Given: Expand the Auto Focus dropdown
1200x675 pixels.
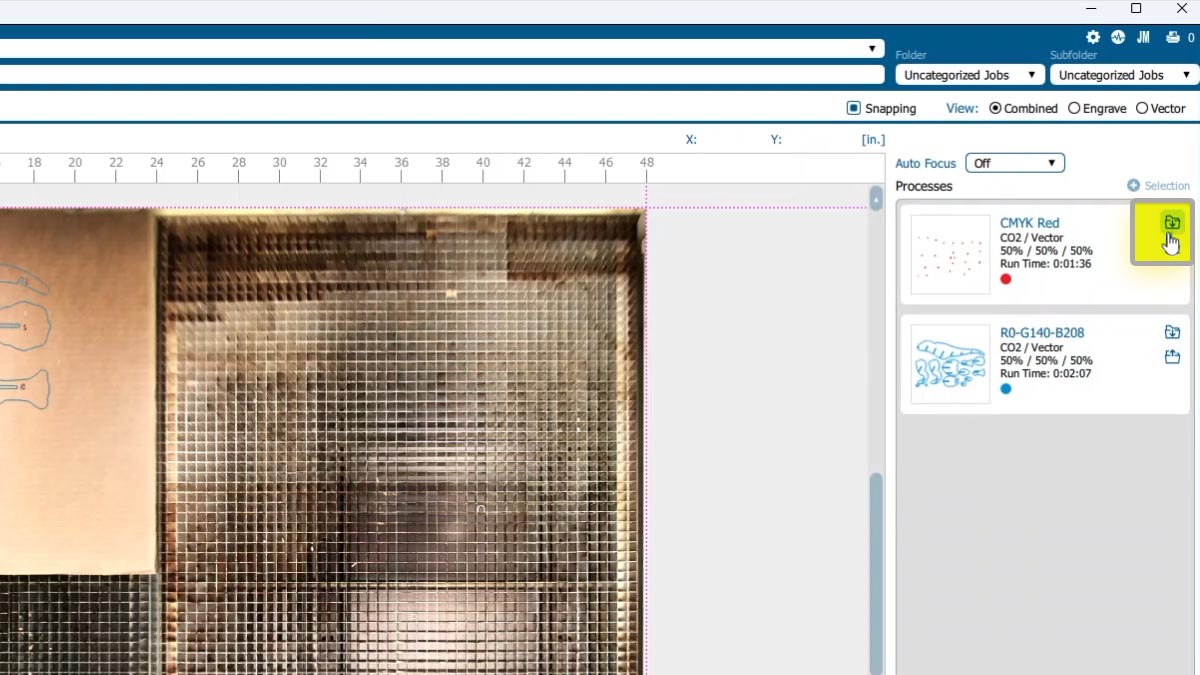Looking at the screenshot, I should (x=1014, y=163).
